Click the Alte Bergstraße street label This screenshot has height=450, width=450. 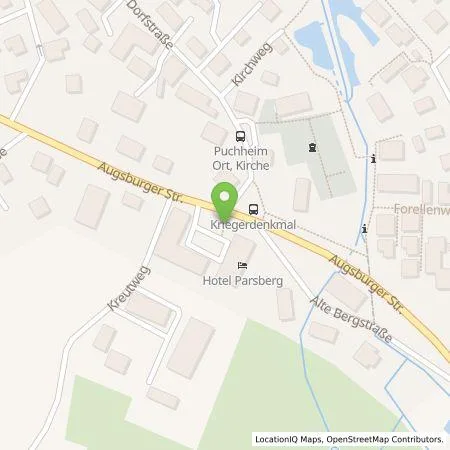(351, 320)
